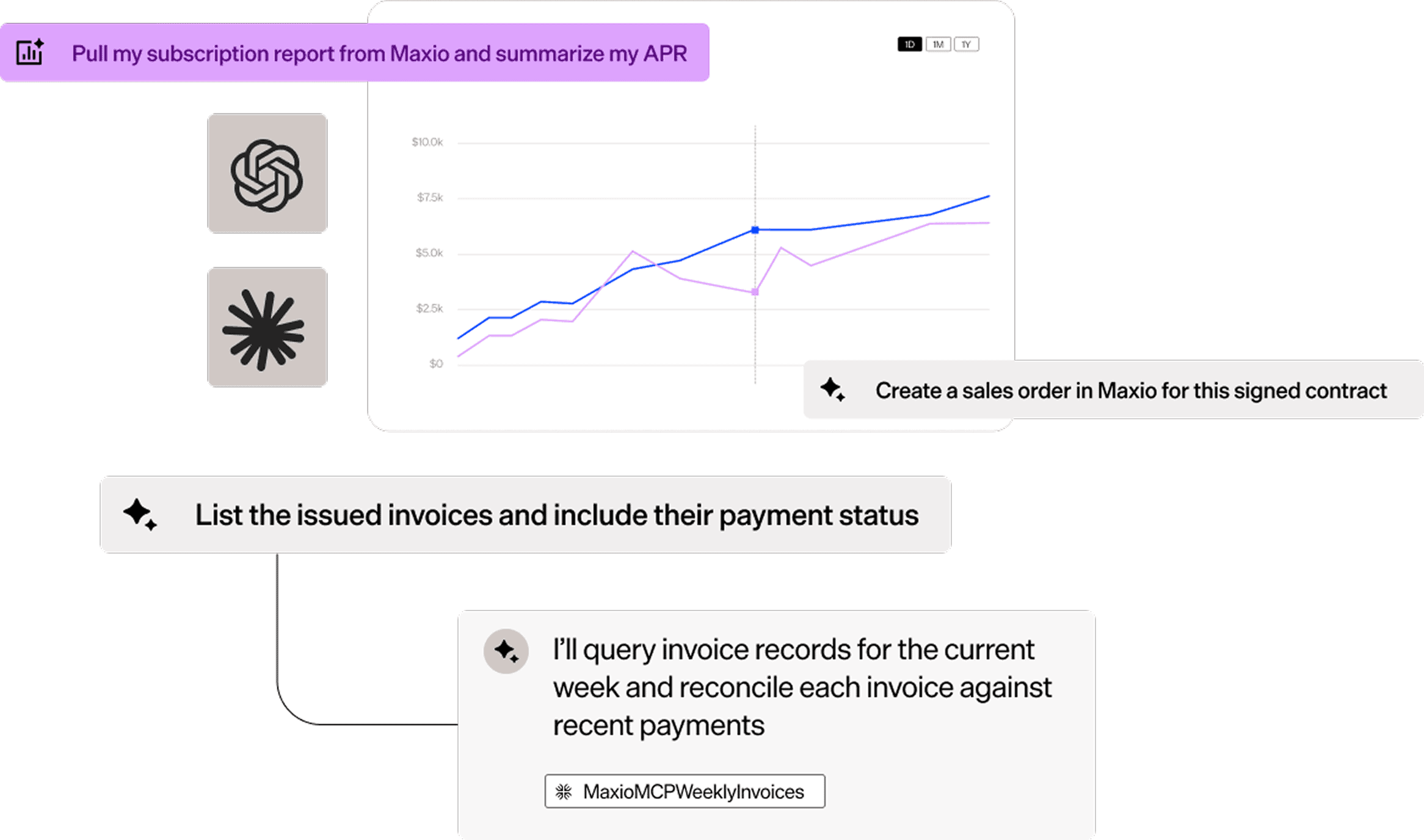Click 'List the issued invoices' prompt

coord(526,515)
